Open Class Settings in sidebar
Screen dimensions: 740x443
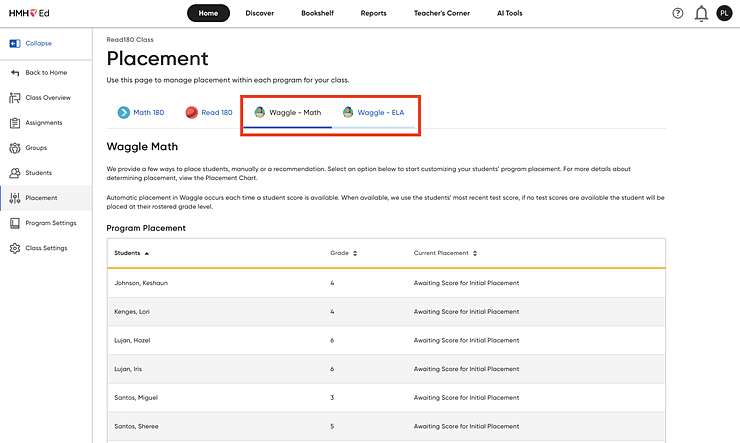[46, 248]
